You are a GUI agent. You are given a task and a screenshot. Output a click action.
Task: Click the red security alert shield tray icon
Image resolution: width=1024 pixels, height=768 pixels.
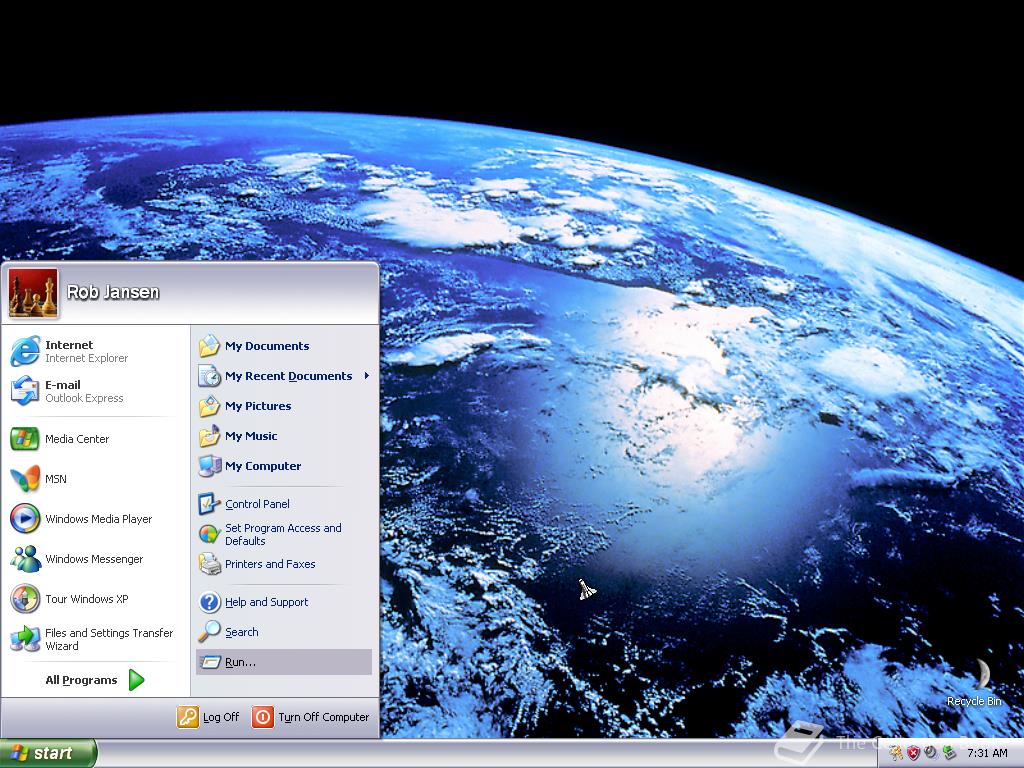coord(914,754)
